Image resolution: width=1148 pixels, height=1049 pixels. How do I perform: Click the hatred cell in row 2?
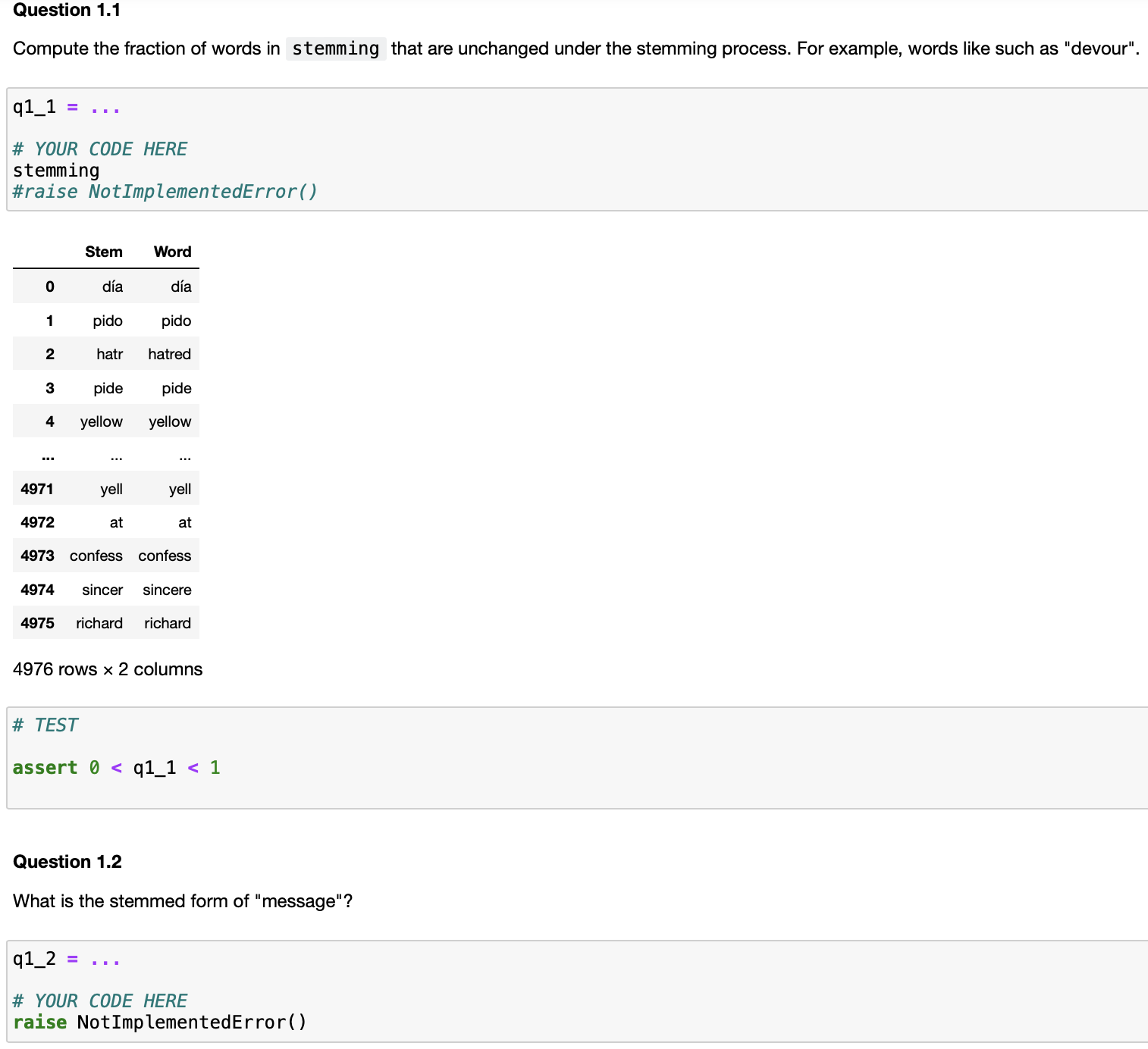pos(168,353)
